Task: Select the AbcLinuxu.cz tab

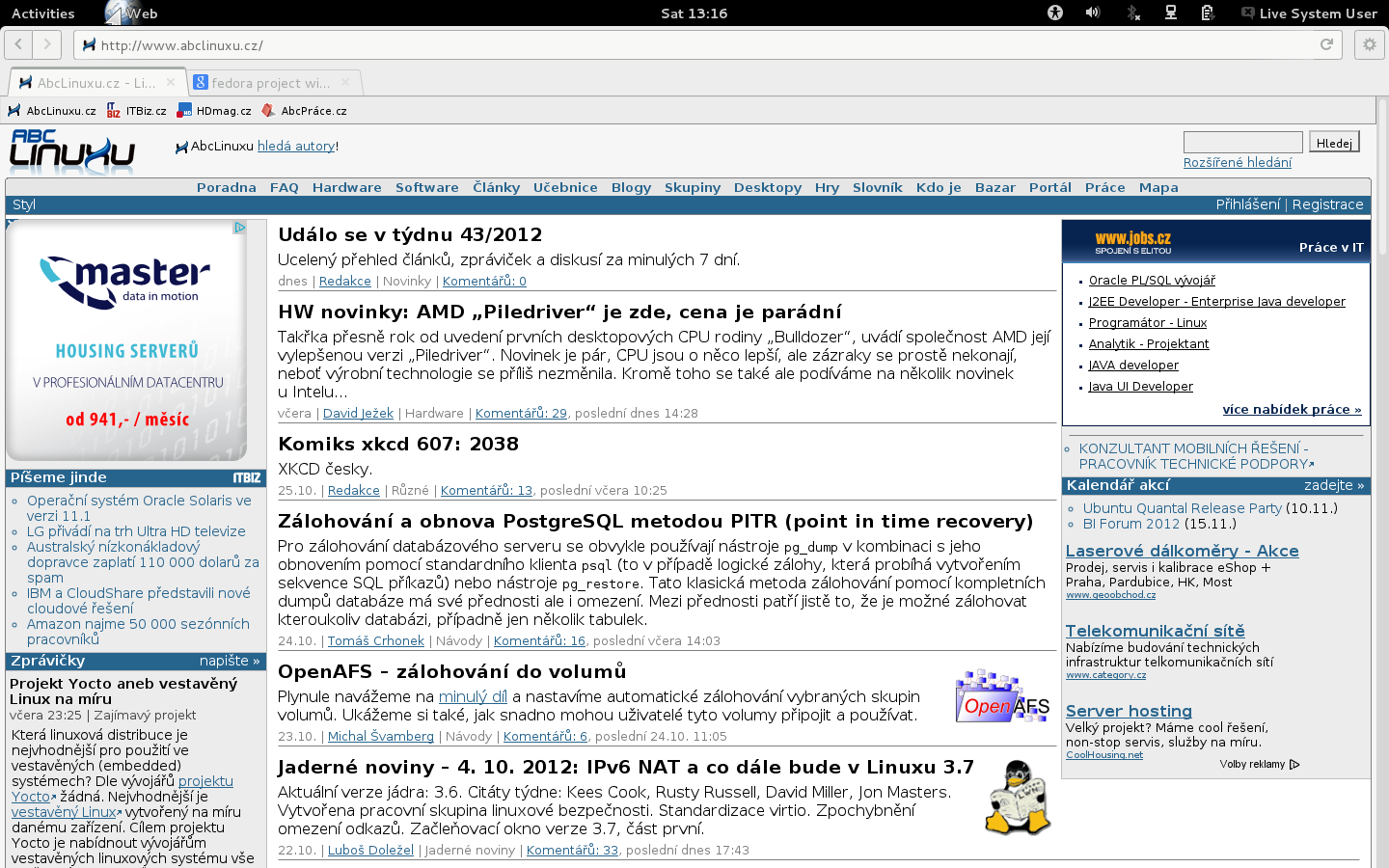Action: 96,83
